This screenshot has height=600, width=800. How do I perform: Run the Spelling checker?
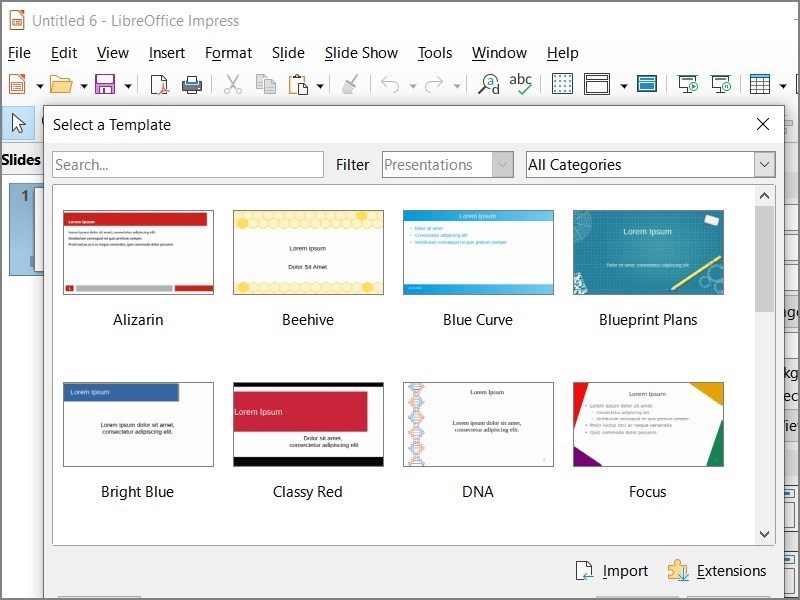pos(521,84)
